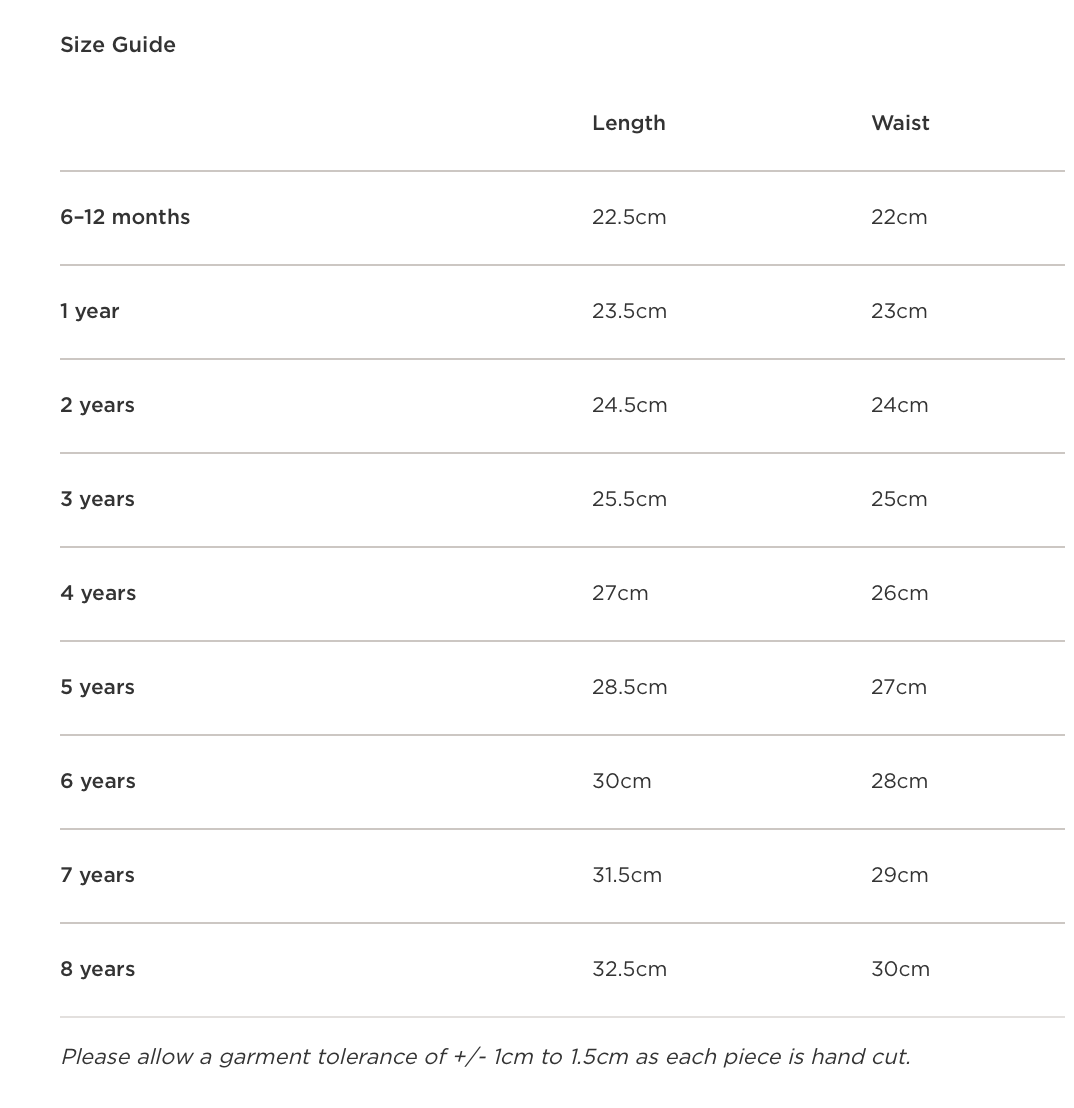This screenshot has width=1074, height=1108.
Task: Click the 23cm waist for 1 year
Action: (x=899, y=311)
